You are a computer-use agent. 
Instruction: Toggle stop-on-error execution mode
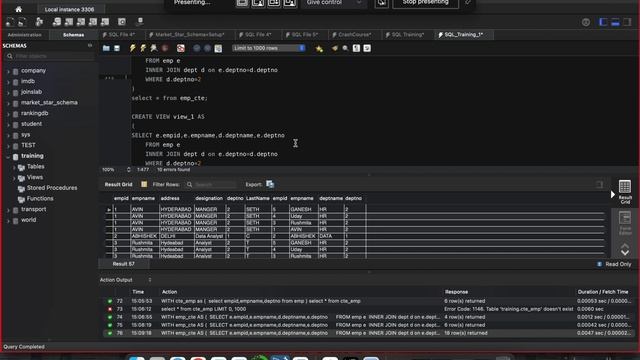pyautogui.click(x=180, y=48)
